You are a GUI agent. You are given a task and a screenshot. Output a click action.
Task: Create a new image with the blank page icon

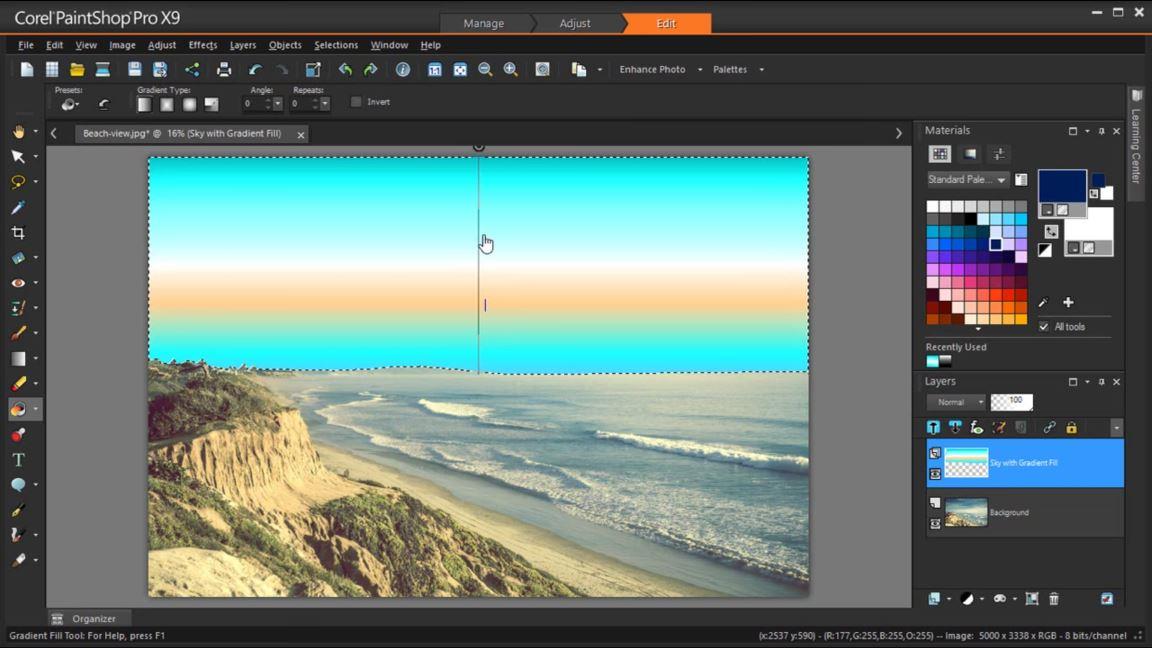point(27,69)
